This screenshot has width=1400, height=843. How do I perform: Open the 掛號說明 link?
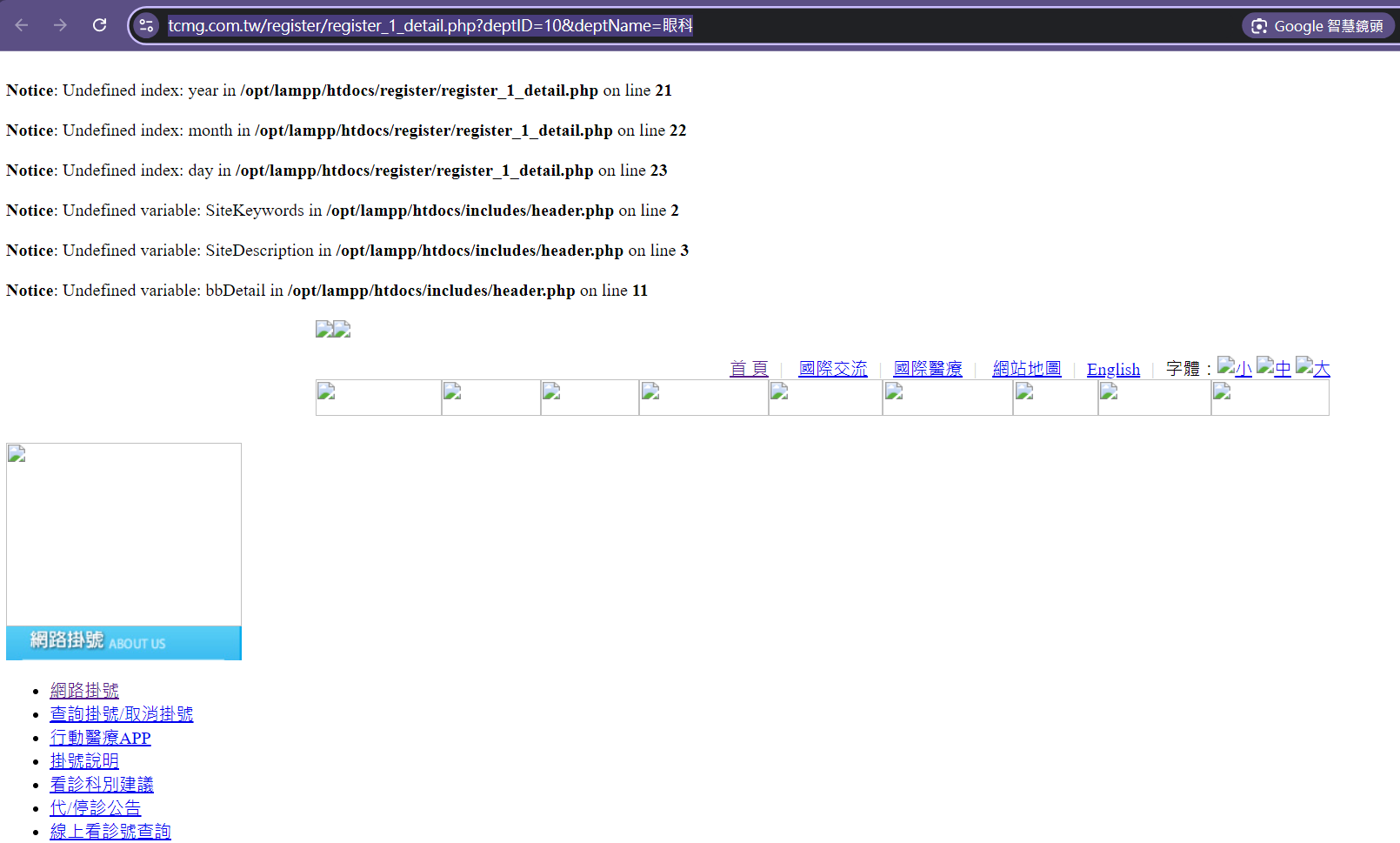84,761
